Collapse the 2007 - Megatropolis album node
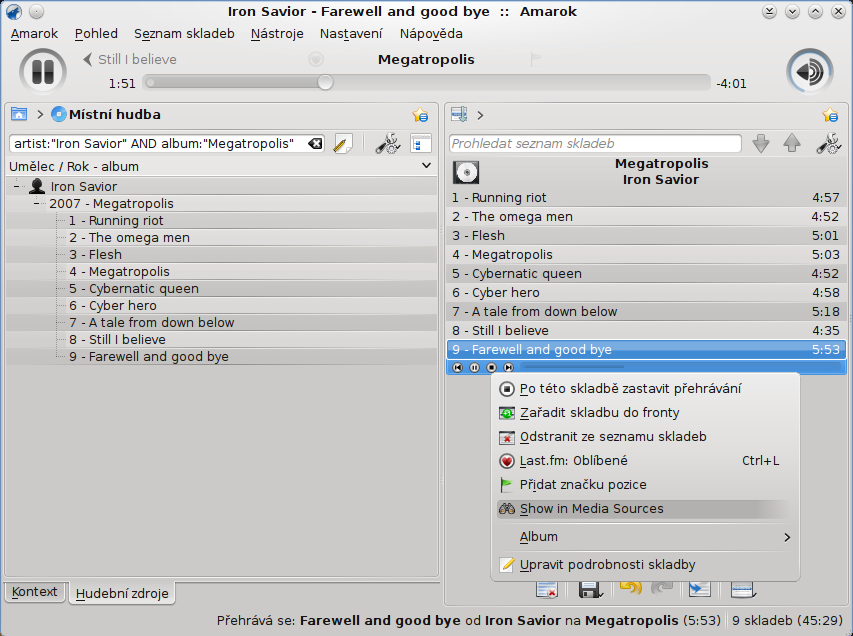853x636 pixels. tap(37, 203)
